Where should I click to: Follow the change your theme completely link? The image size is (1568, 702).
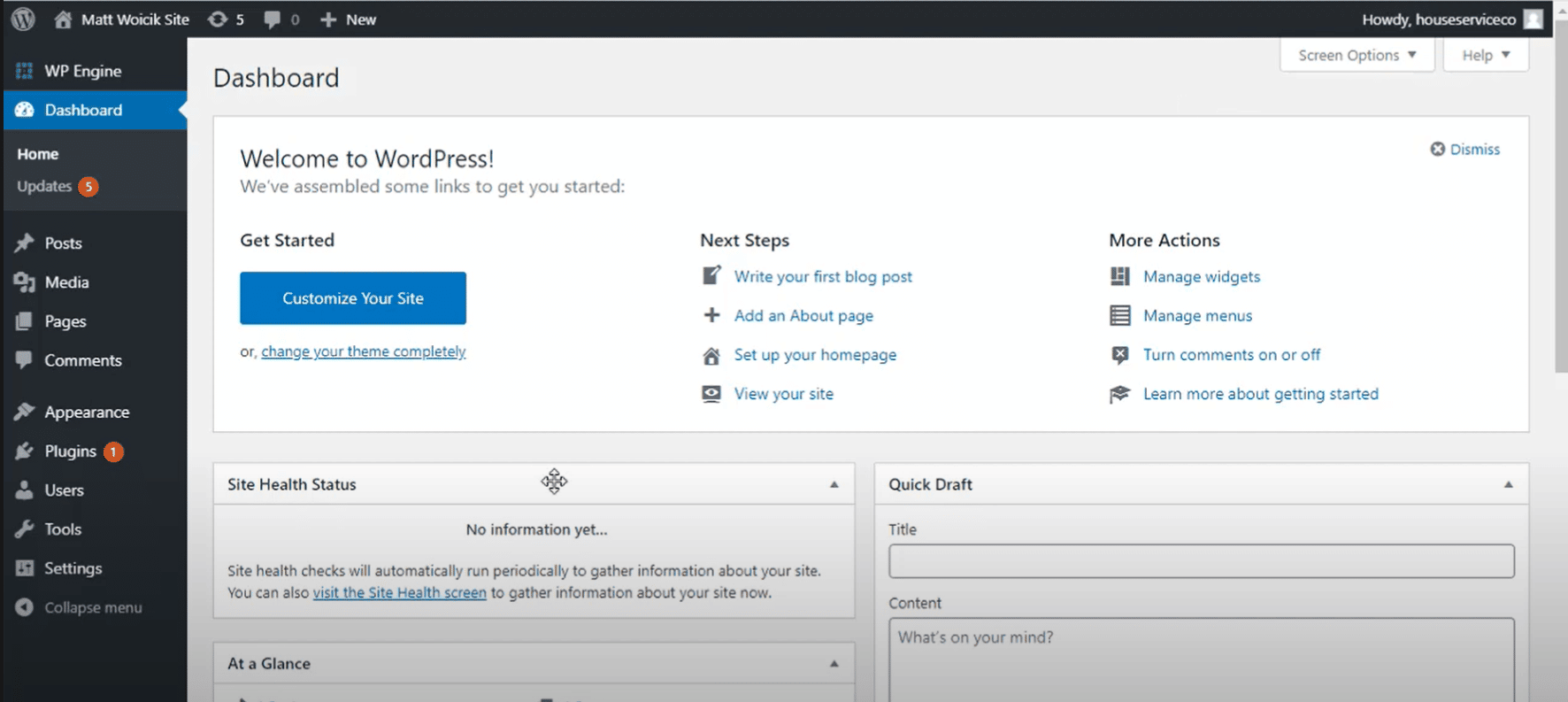[x=363, y=351]
